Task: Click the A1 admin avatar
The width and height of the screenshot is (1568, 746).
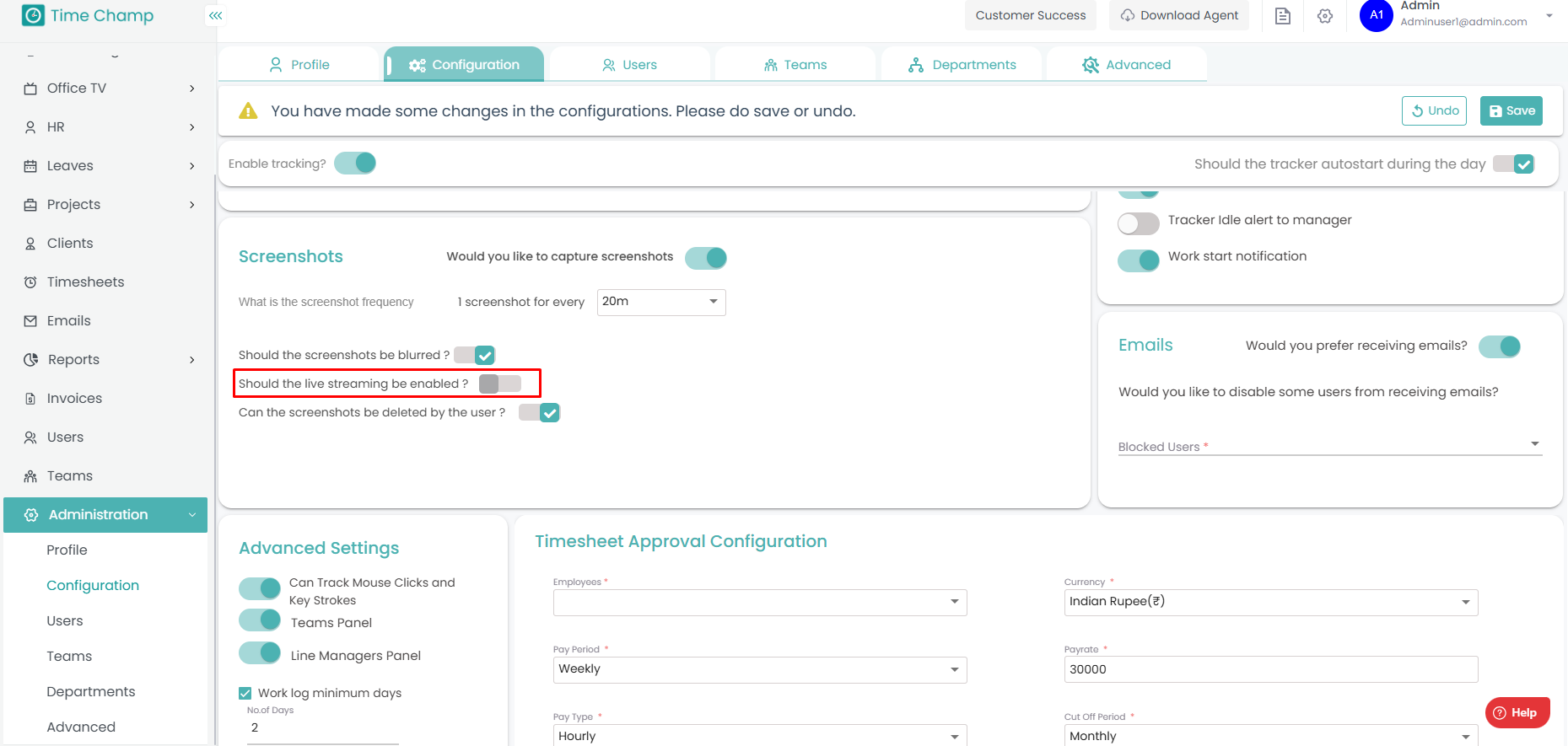Action: coord(1376,15)
